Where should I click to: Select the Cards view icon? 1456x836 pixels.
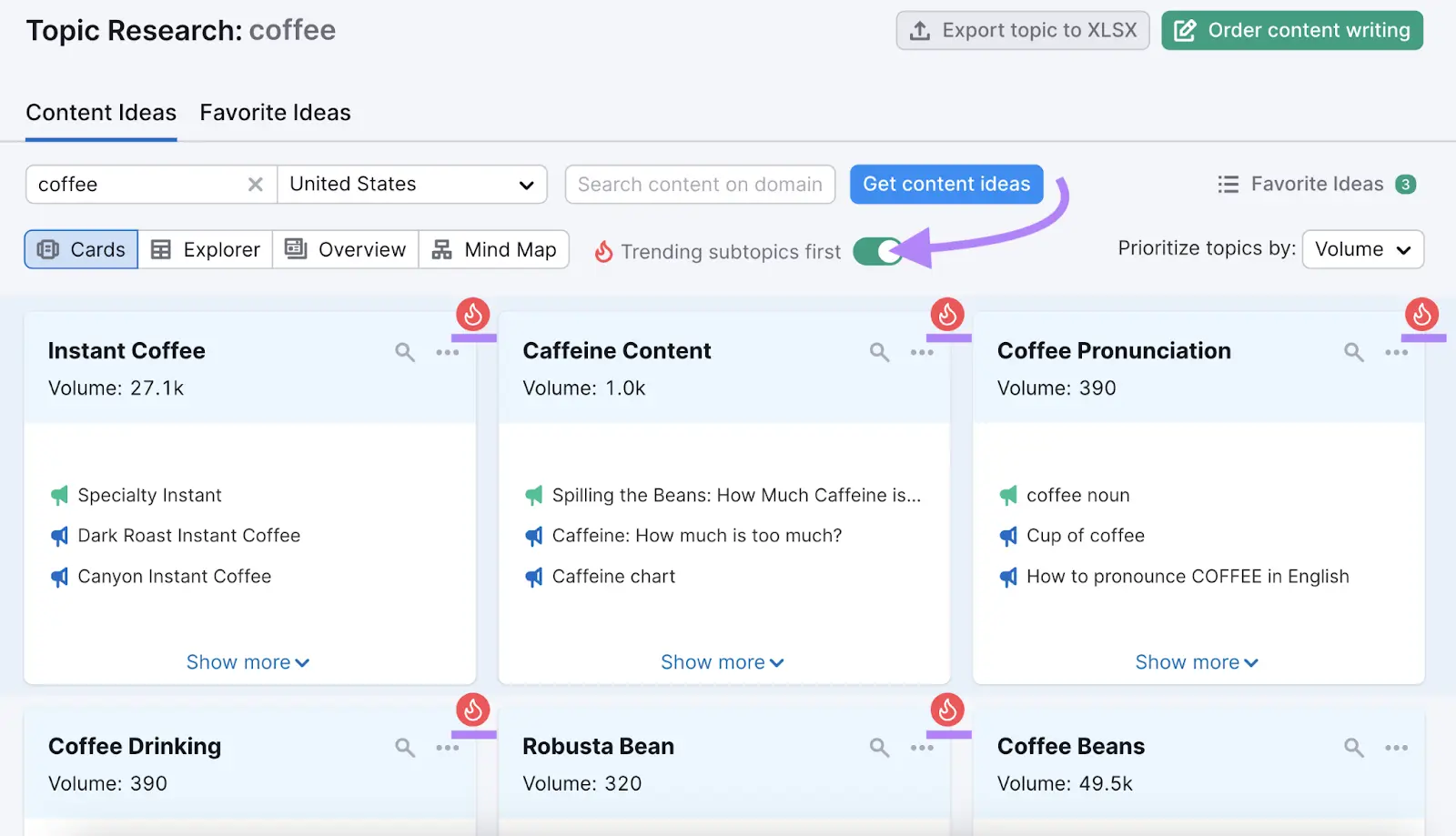pyautogui.click(x=47, y=249)
